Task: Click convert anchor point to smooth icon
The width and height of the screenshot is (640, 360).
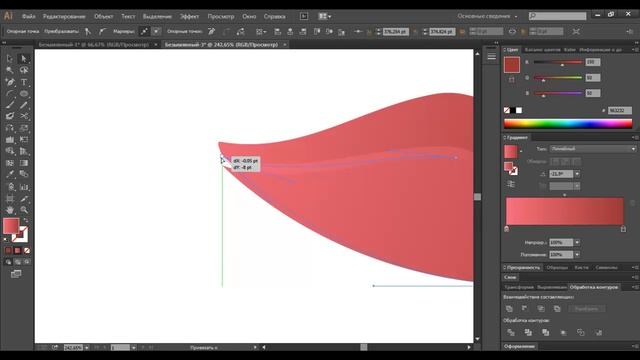Action: tap(102, 31)
